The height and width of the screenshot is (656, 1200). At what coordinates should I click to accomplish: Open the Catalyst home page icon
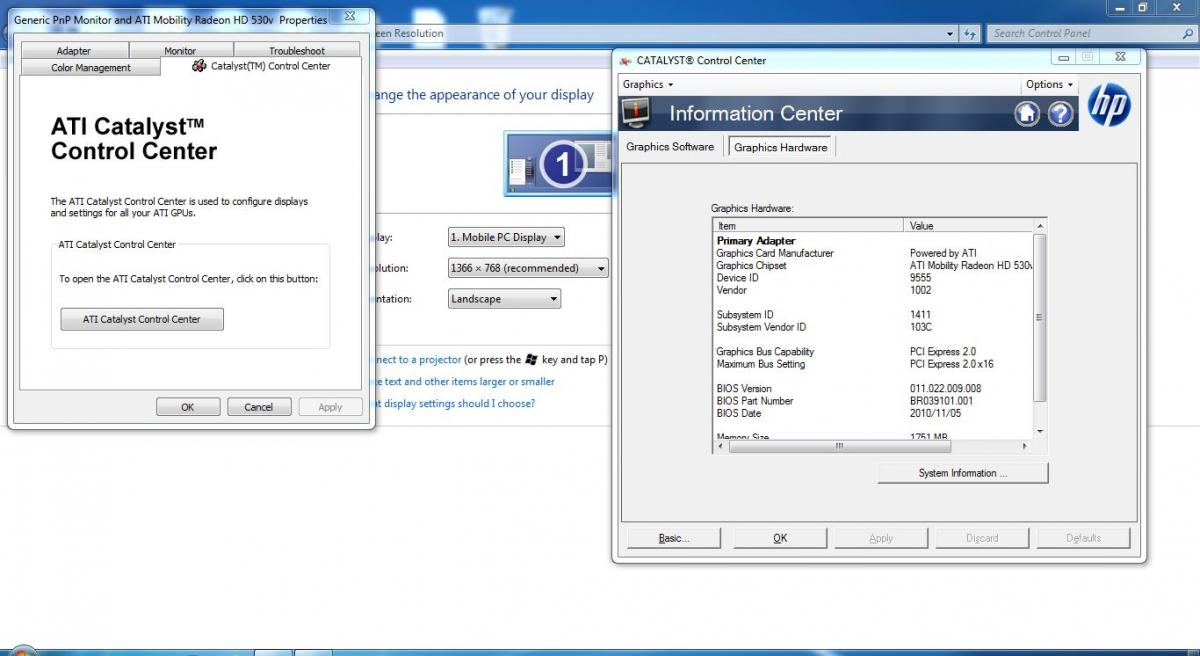coord(1027,114)
